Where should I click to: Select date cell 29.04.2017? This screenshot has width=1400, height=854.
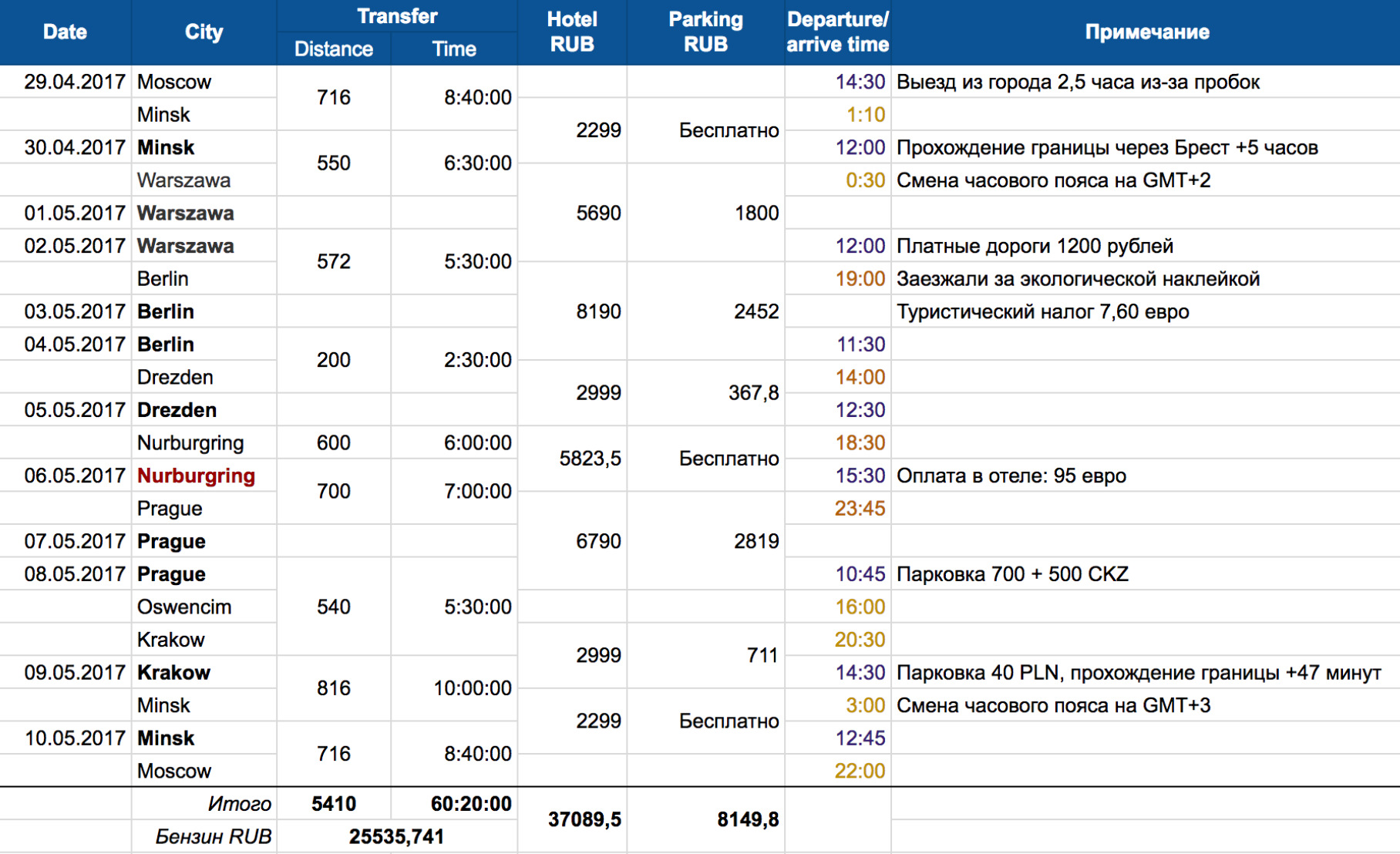coord(66,82)
